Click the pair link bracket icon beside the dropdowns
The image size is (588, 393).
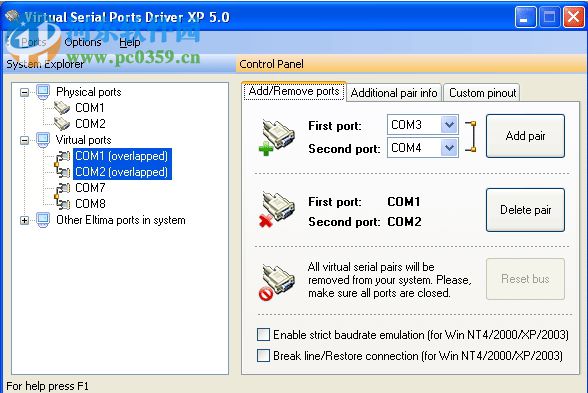point(471,136)
